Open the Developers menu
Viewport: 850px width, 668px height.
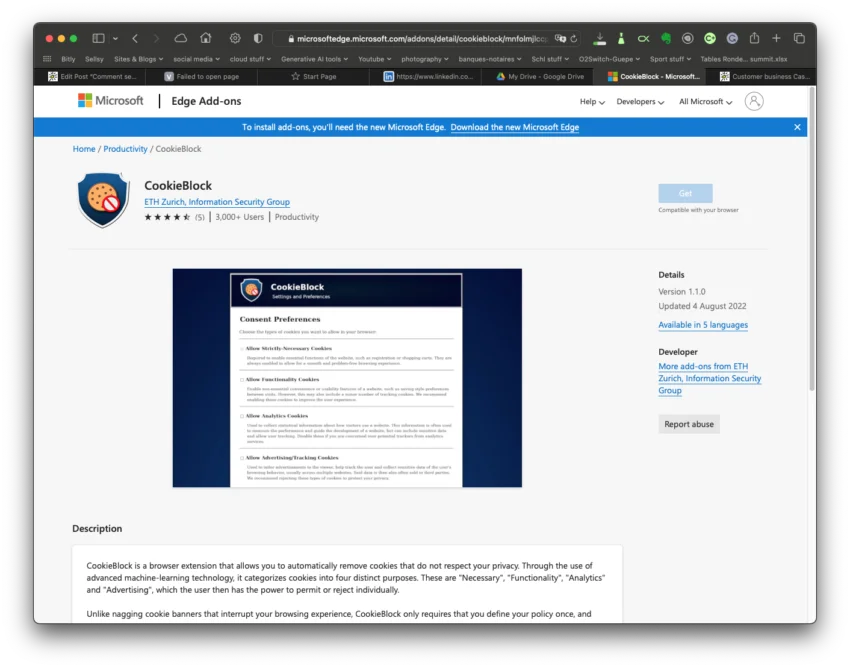coord(640,101)
